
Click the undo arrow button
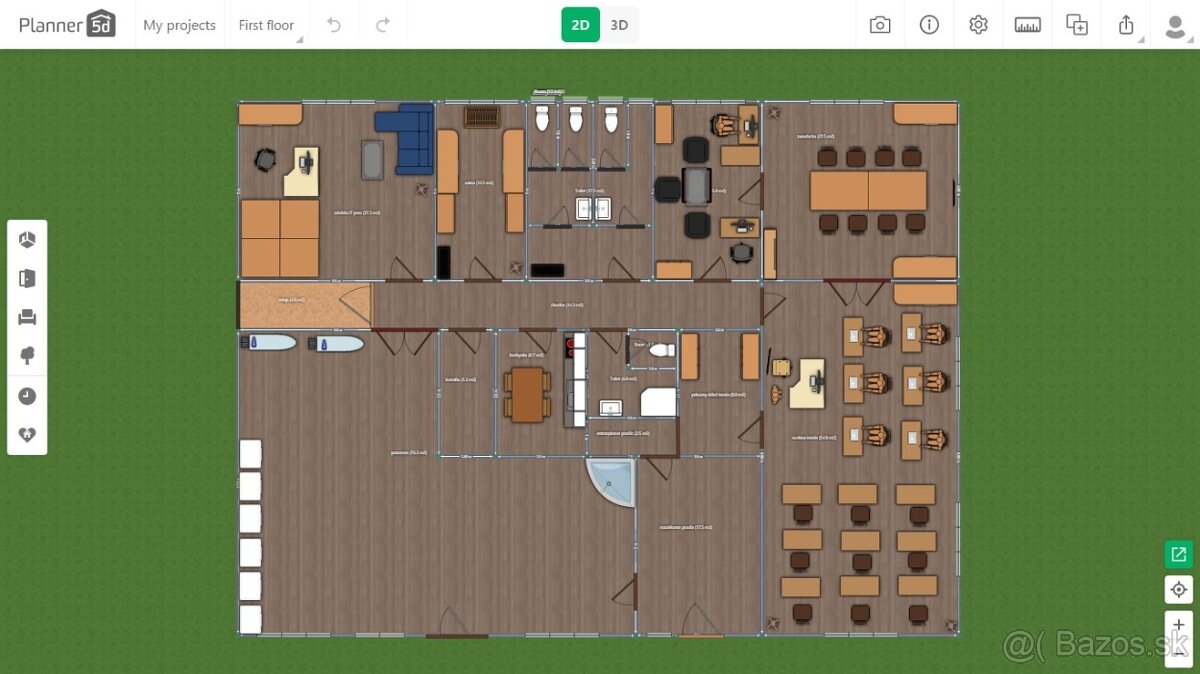pos(334,25)
